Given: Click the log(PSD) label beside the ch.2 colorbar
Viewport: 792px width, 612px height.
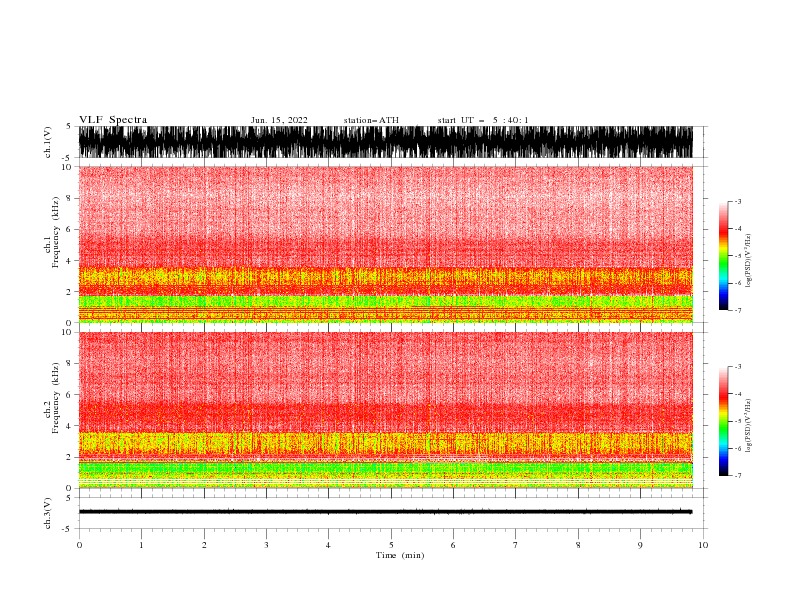Looking at the screenshot, I should point(748,425).
